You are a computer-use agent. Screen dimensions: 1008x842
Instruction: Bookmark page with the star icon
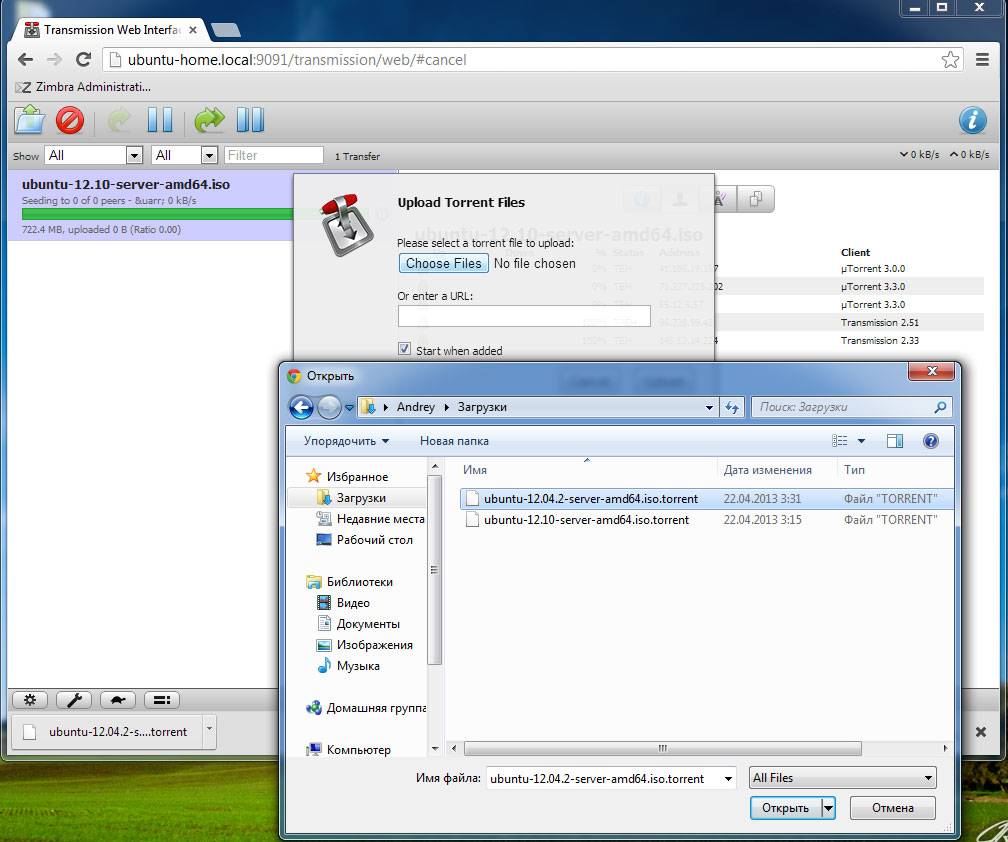[950, 60]
